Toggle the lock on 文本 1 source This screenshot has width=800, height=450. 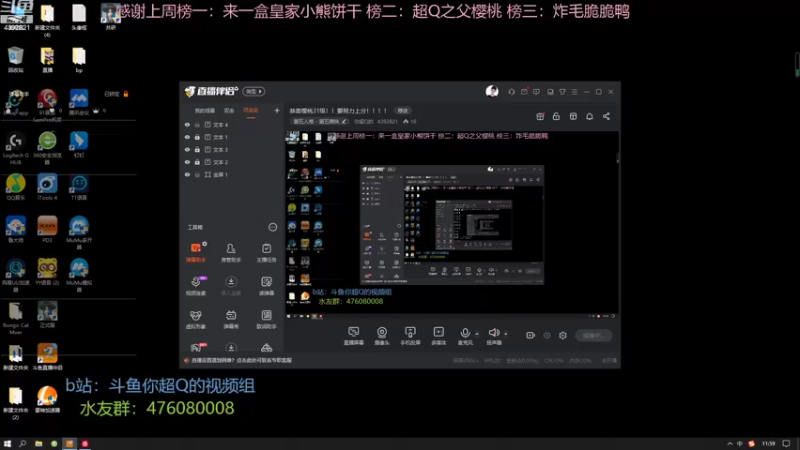[x=197, y=137]
